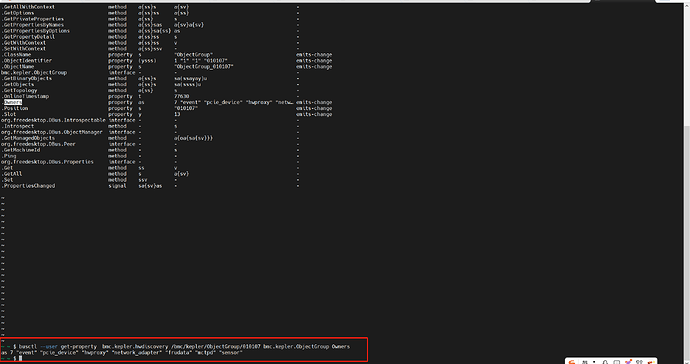The width and height of the screenshot is (690, 364).
Task: Click the .GetManagedObjects method entry
Action: tap(28, 138)
